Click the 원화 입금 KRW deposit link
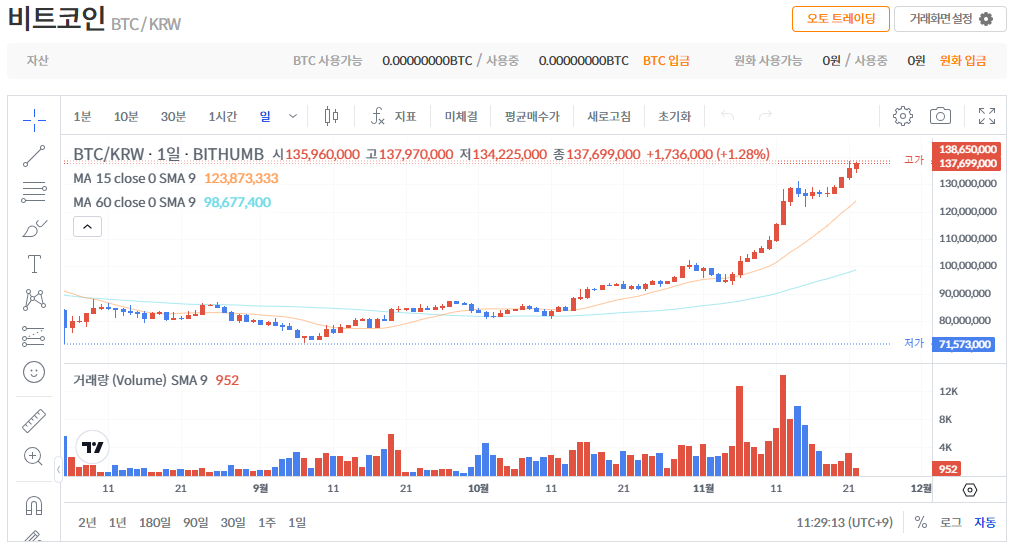The width and height of the screenshot is (1011, 546). pos(963,61)
